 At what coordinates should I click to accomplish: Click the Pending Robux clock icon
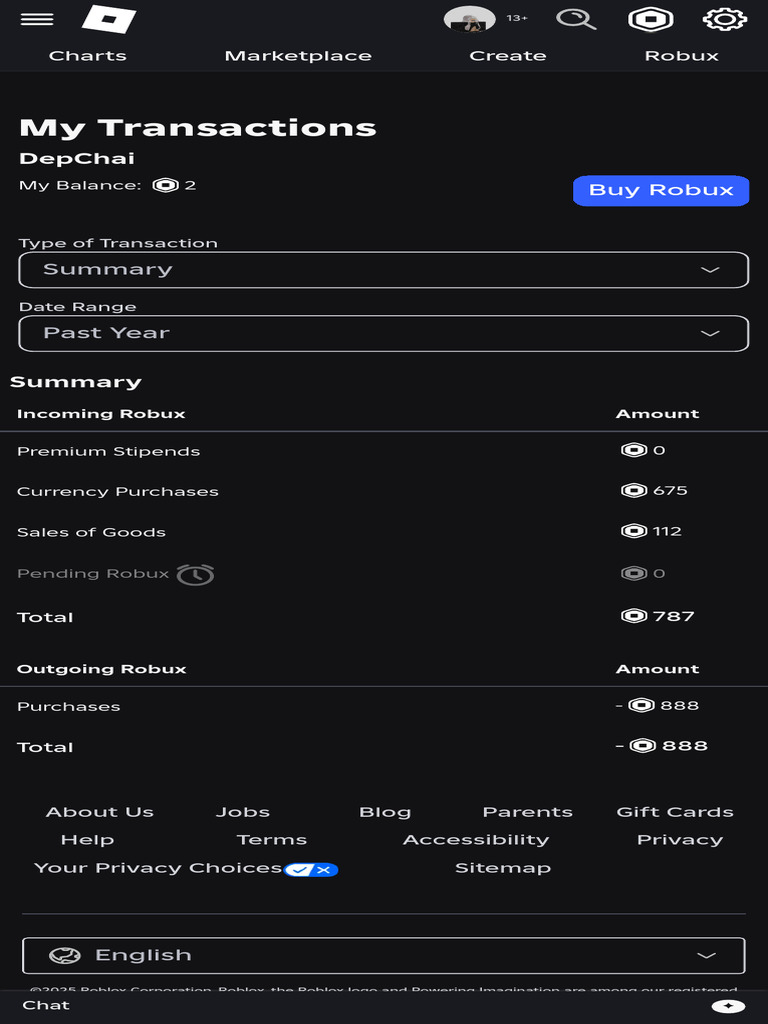(x=195, y=574)
